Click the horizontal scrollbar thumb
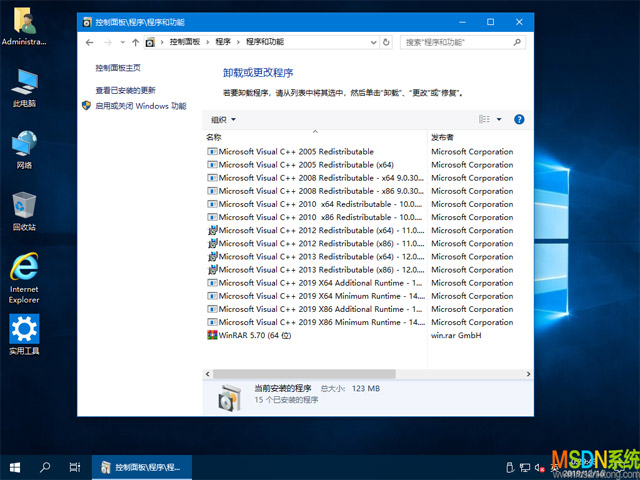Viewport: 640px width, 480px height. click(304, 374)
